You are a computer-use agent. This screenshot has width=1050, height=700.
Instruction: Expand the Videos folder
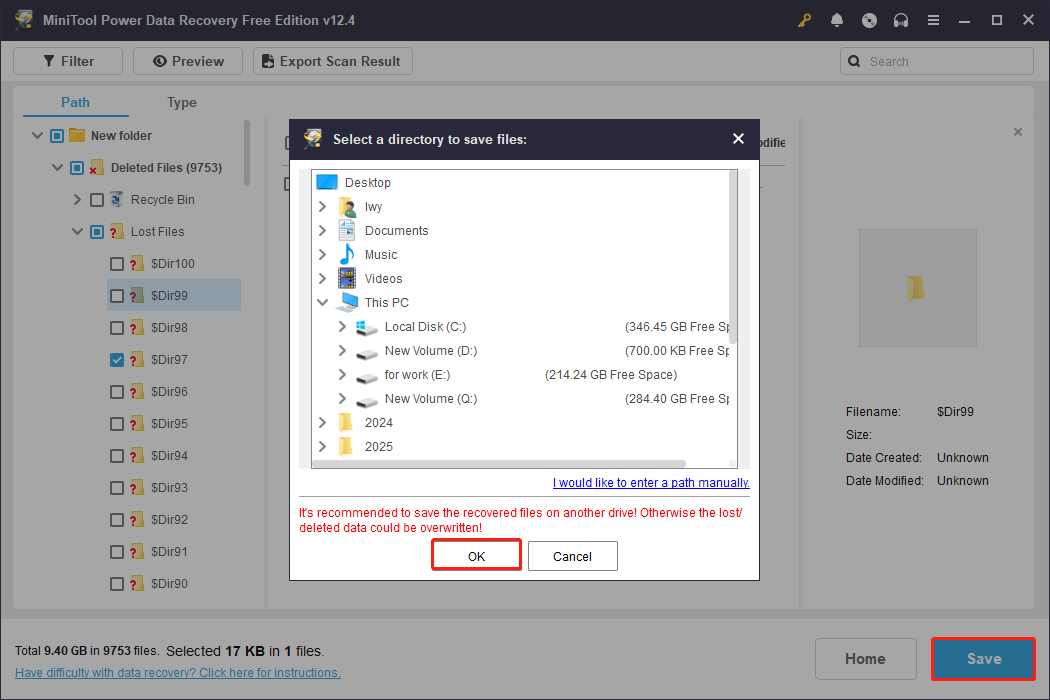(x=322, y=279)
